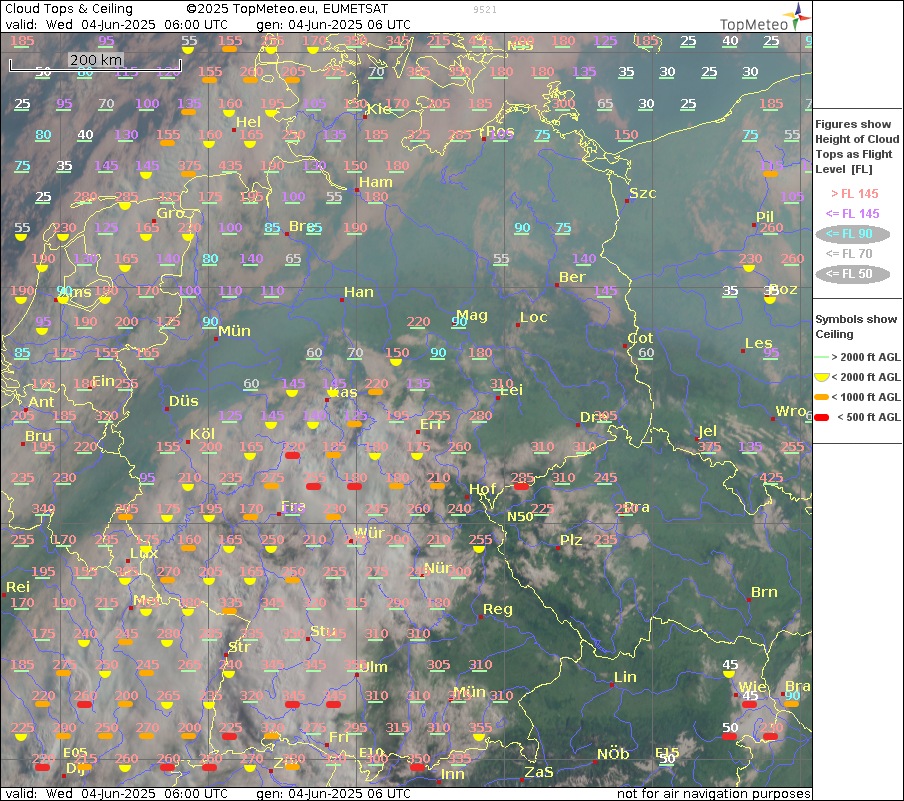The width and height of the screenshot is (904, 801).
Task: Click the '©2025 TopMeteo.eu, EUMETSAT' copyright text
Action: click(287, 9)
